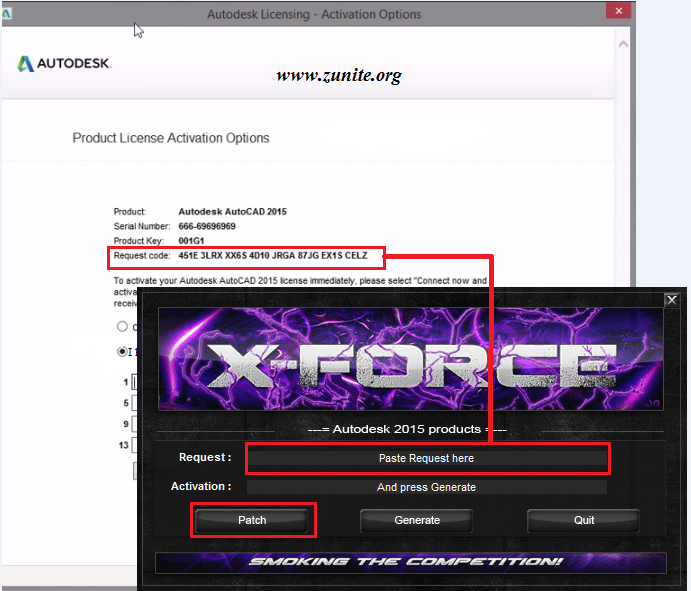Click the product name Autodesk AutoCAD 2015
691x591 pixels.
pos(232,212)
